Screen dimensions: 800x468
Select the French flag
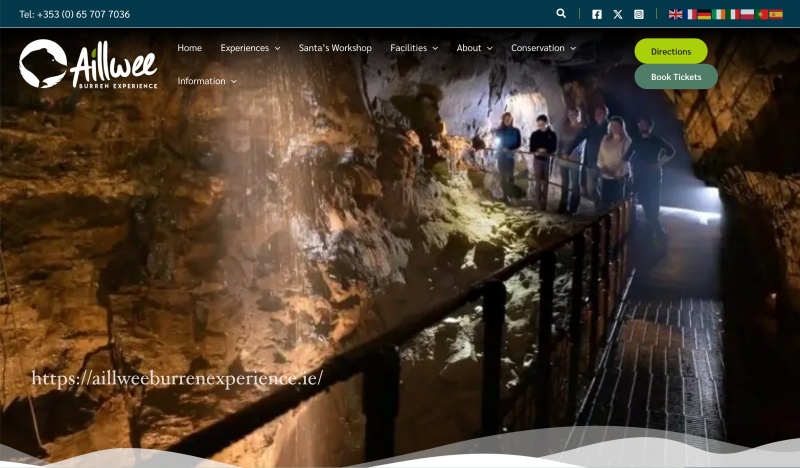pos(691,14)
